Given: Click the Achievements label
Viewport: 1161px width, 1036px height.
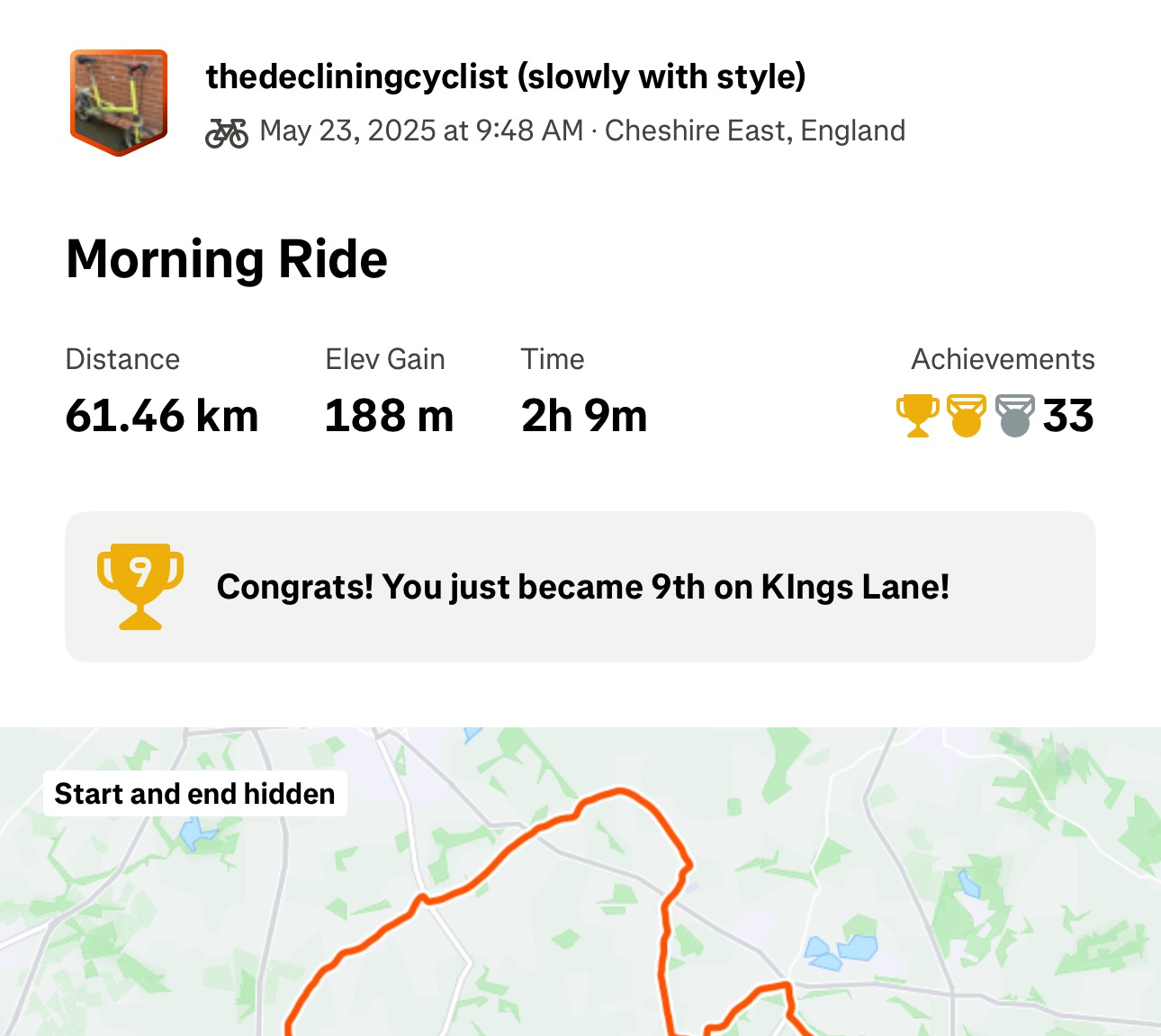Looking at the screenshot, I should [1003, 359].
